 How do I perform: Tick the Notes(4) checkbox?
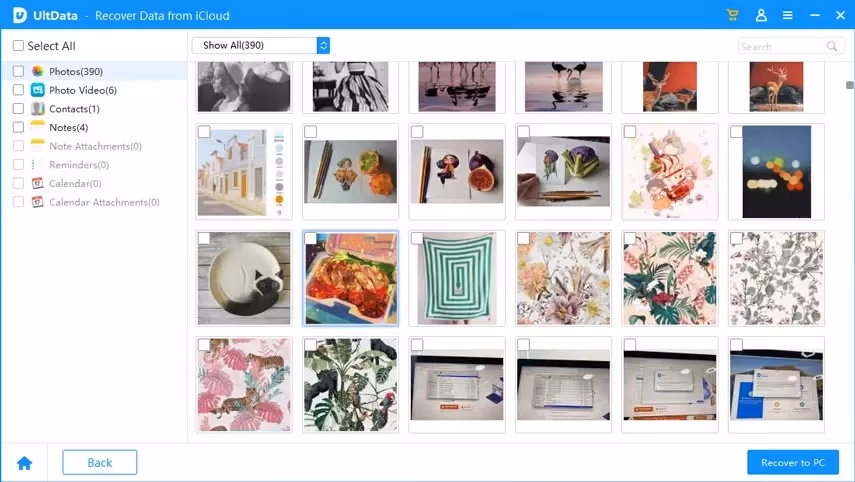point(18,127)
